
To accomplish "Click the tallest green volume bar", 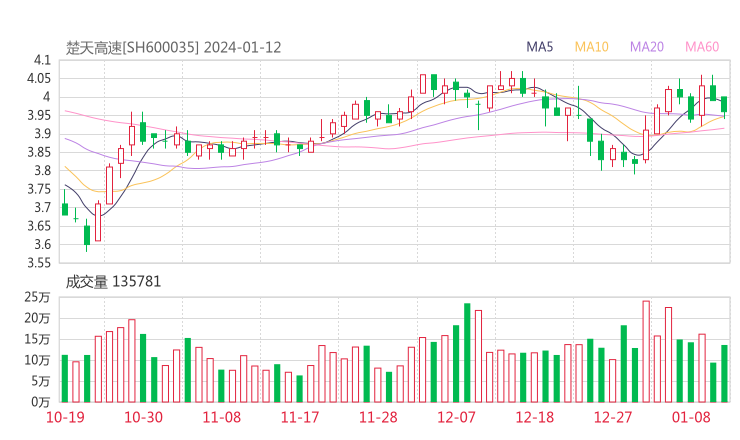I will point(467,353).
